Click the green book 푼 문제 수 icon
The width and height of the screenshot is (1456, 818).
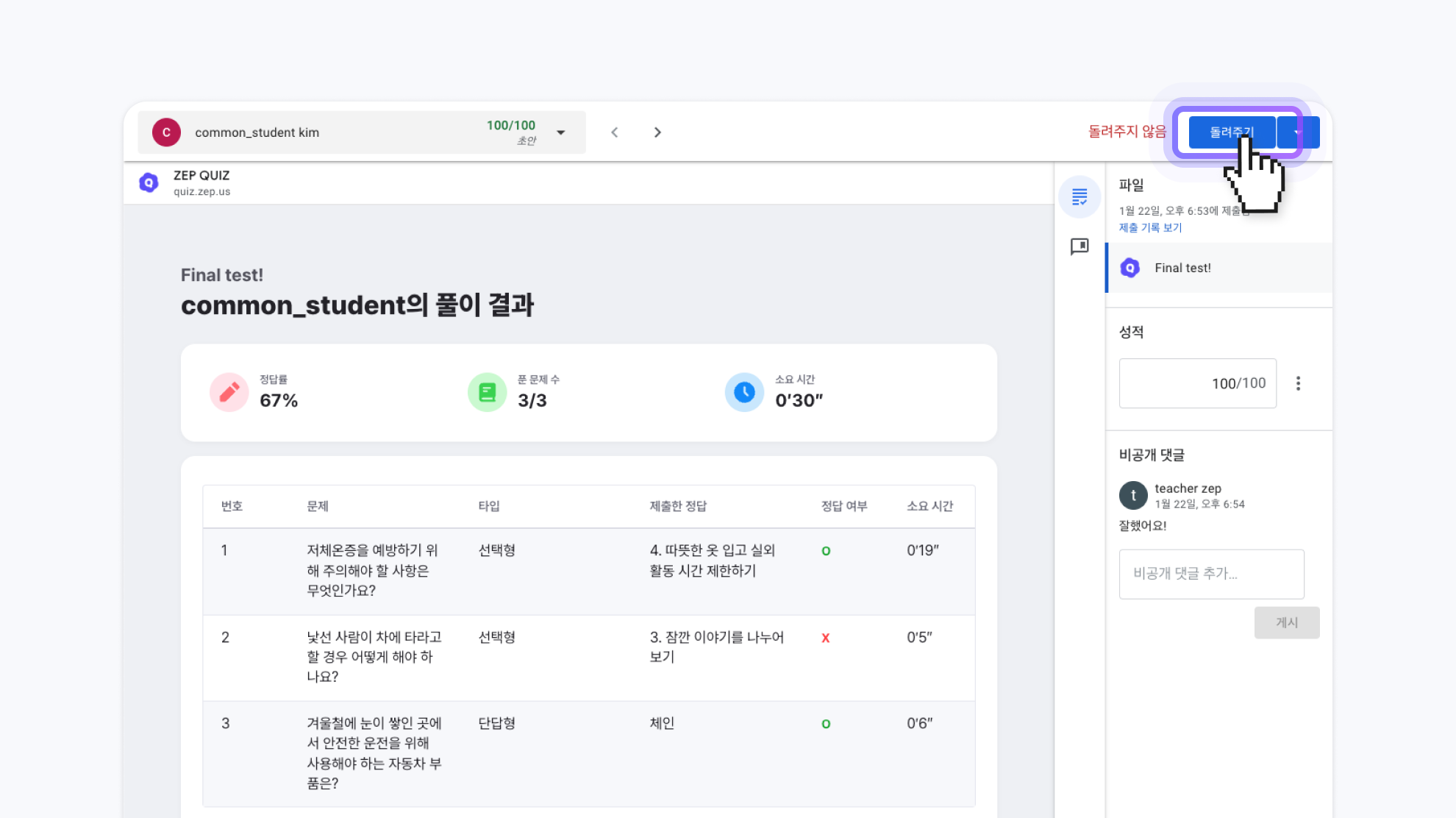[487, 392]
